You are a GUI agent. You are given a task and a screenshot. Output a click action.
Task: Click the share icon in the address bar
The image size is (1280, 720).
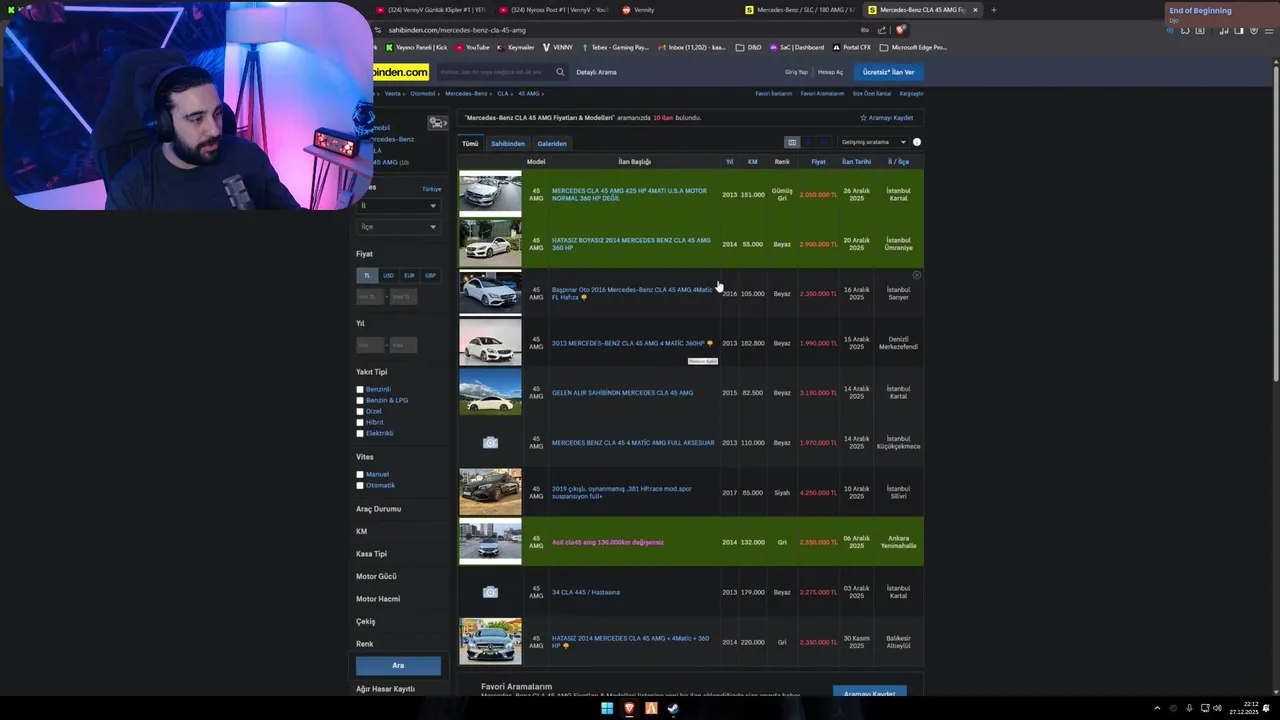881,30
